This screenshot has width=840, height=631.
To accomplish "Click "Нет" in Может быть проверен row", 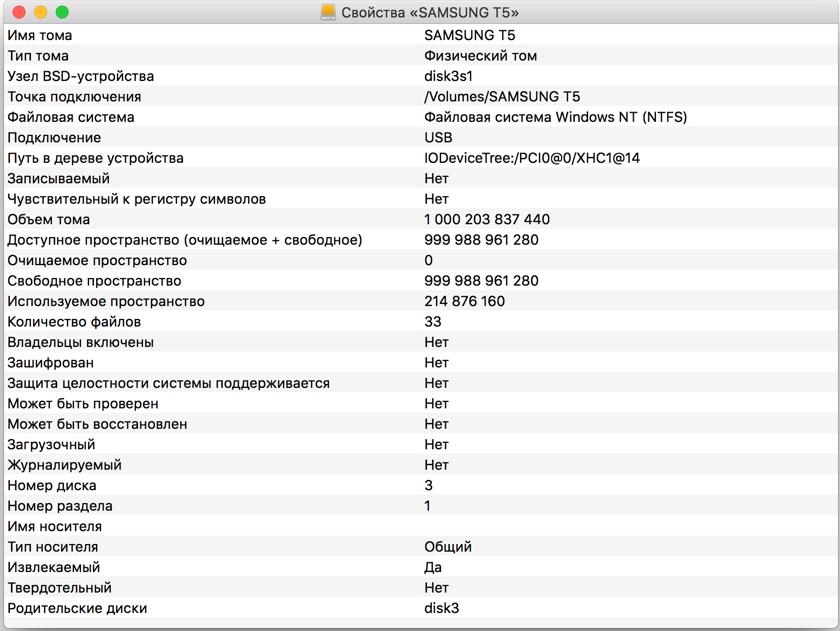I will tap(436, 404).
